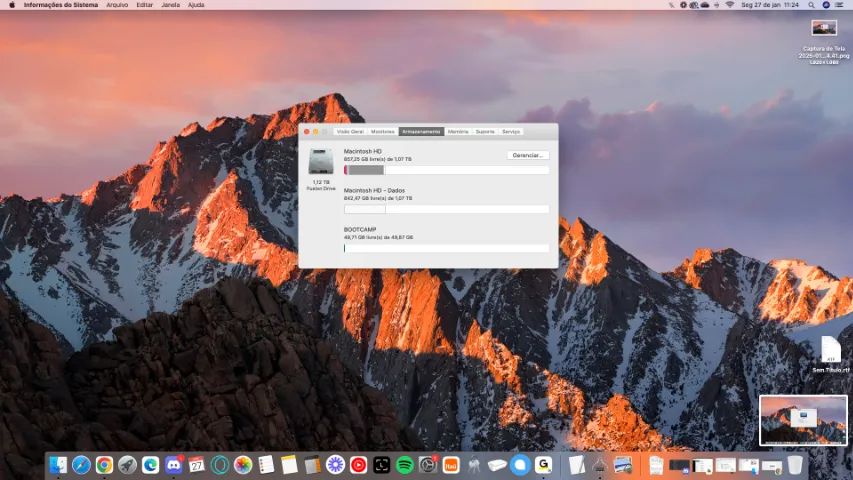The height and width of the screenshot is (480, 853).
Task: Open Siri from the menu bar
Action: point(826,5)
